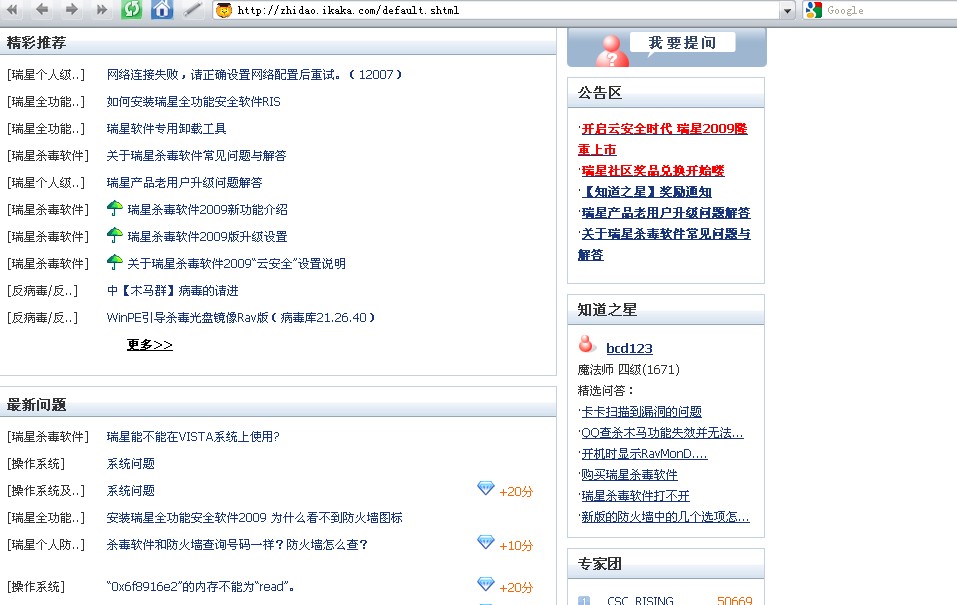Open WinPE引导杀毒光盘镜像Rav版 link
Image resolution: width=957 pixels, height=605 pixels.
click(240, 317)
